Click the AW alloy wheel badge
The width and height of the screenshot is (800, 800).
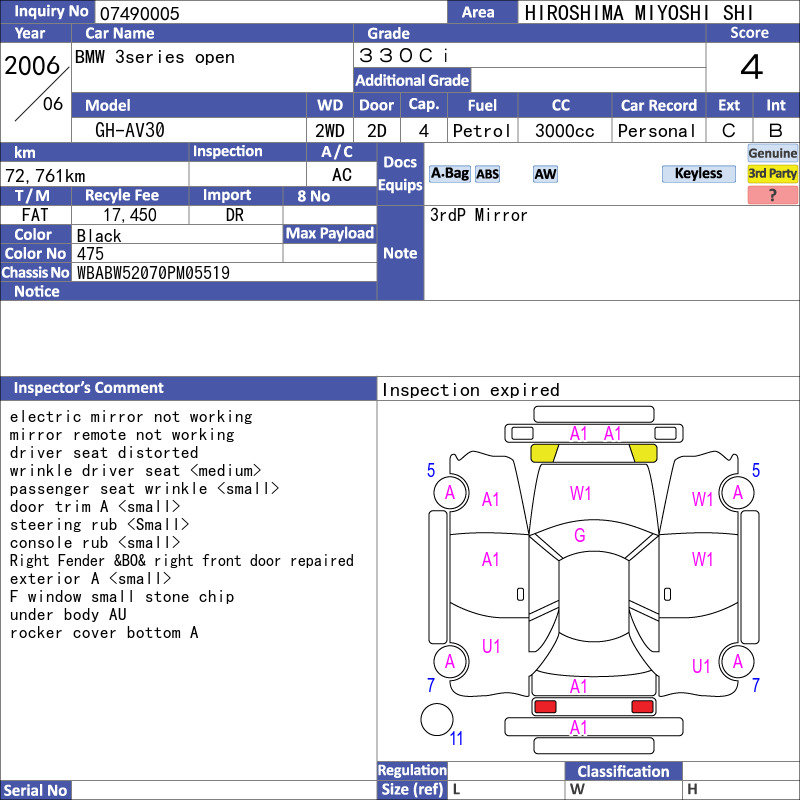[x=545, y=174]
